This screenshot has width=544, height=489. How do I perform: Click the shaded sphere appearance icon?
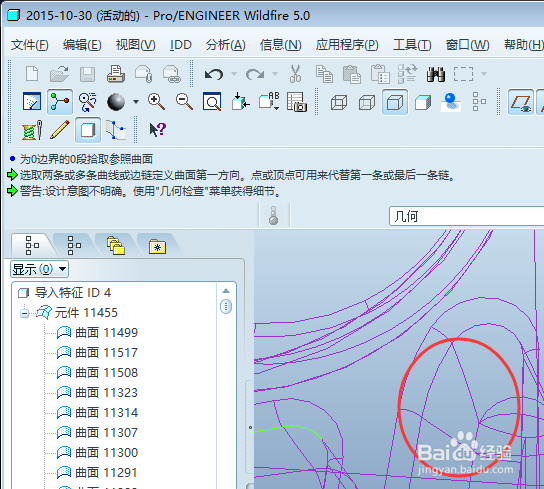116,102
